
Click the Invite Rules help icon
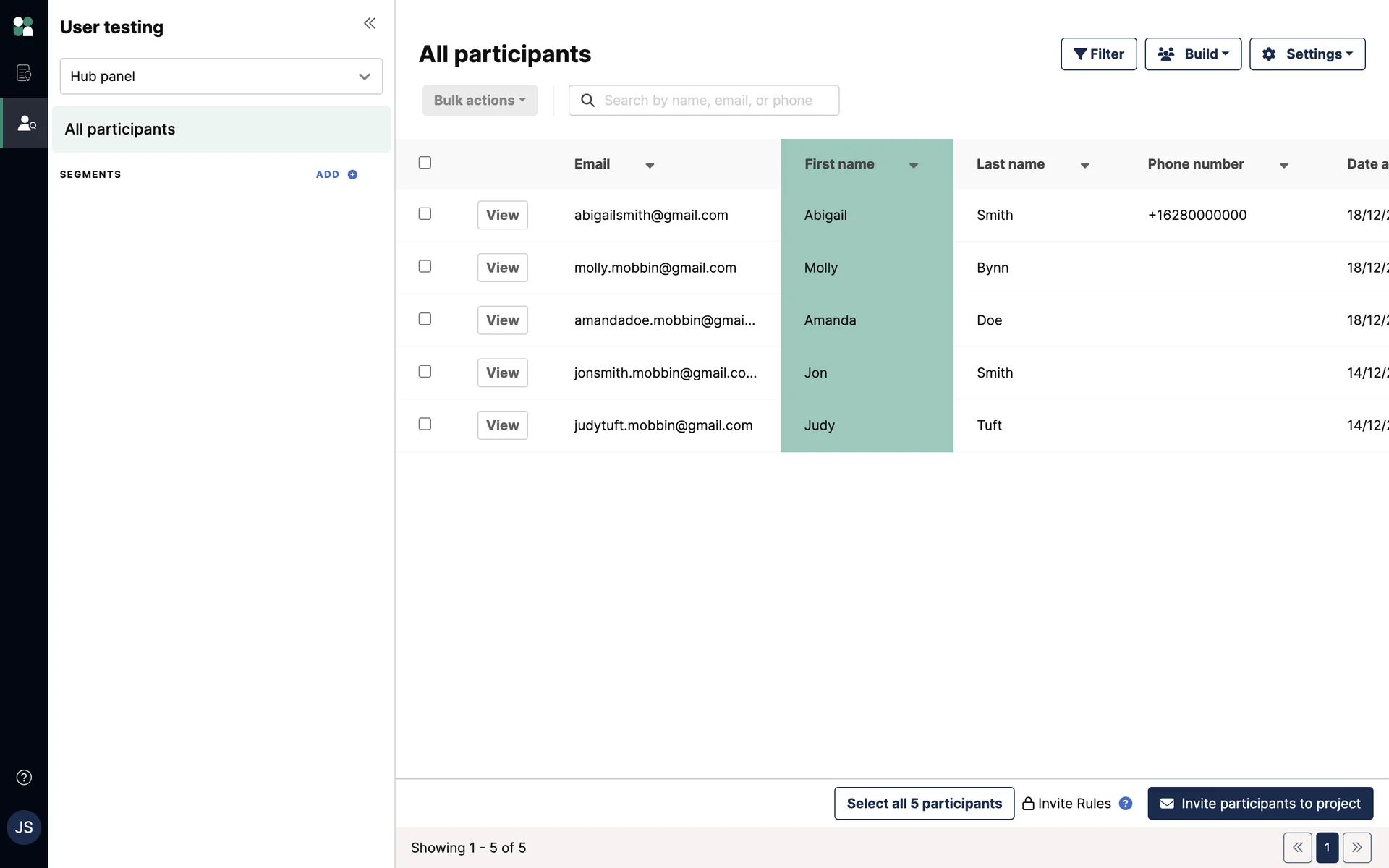(x=1126, y=804)
